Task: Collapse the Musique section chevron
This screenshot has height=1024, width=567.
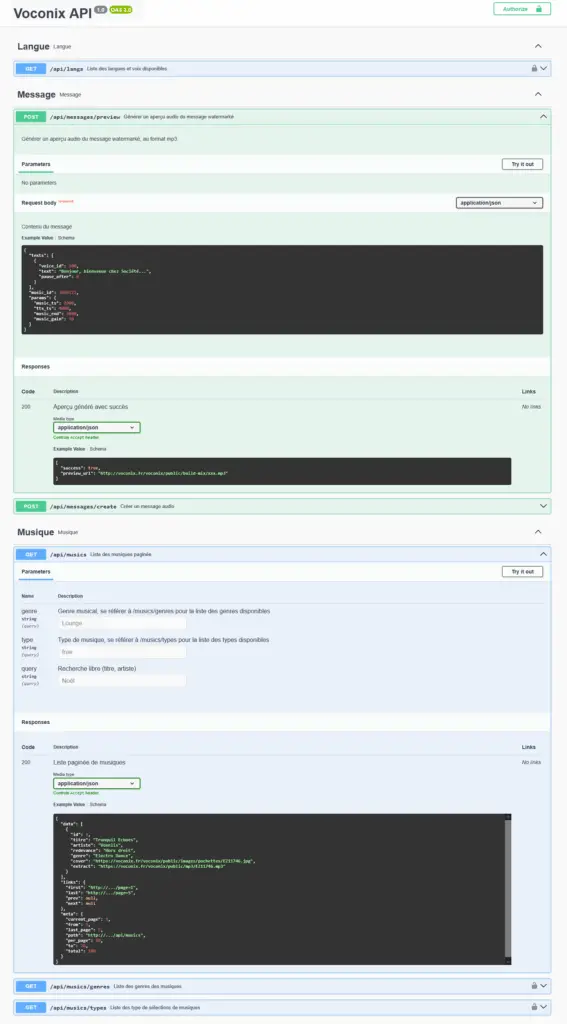Action: point(538,532)
